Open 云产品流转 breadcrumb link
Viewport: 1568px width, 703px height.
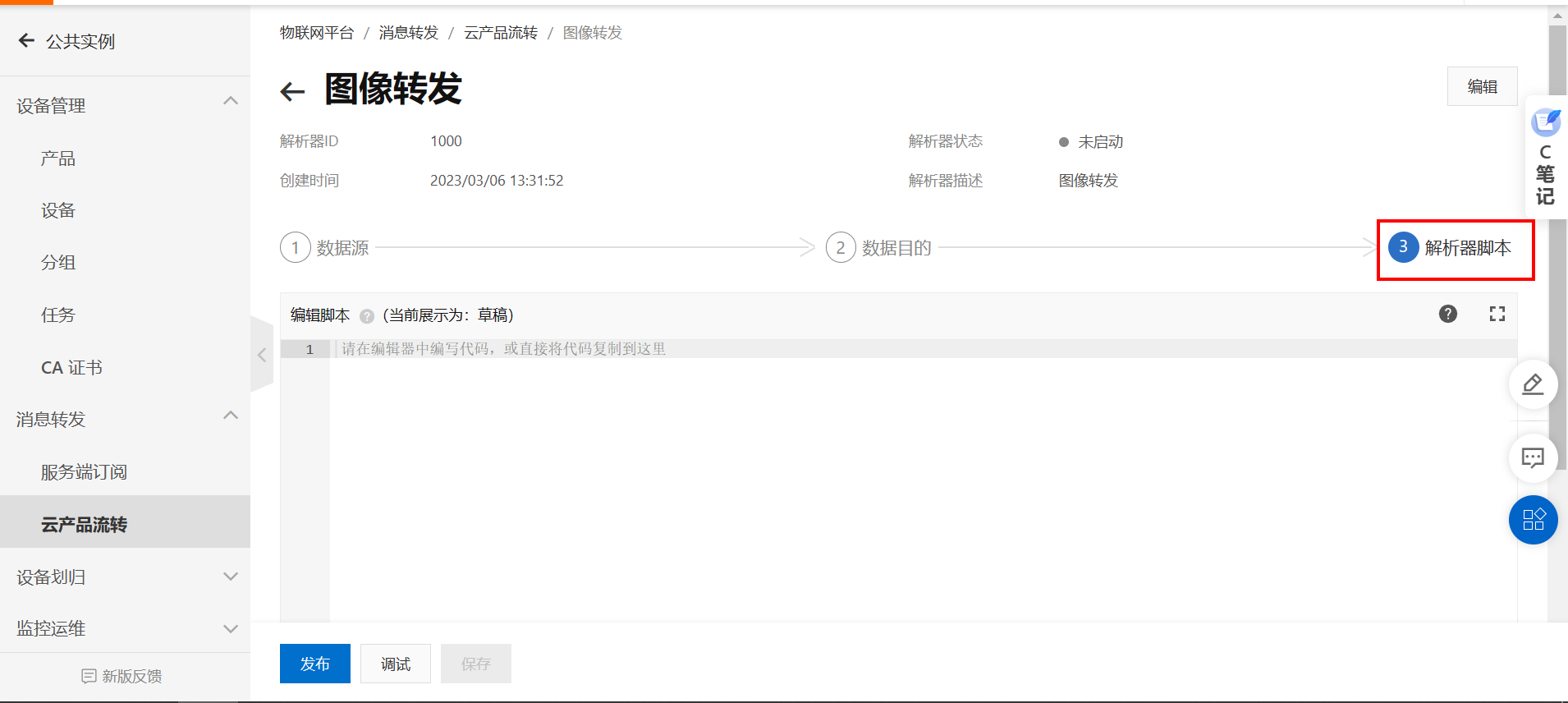(501, 33)
